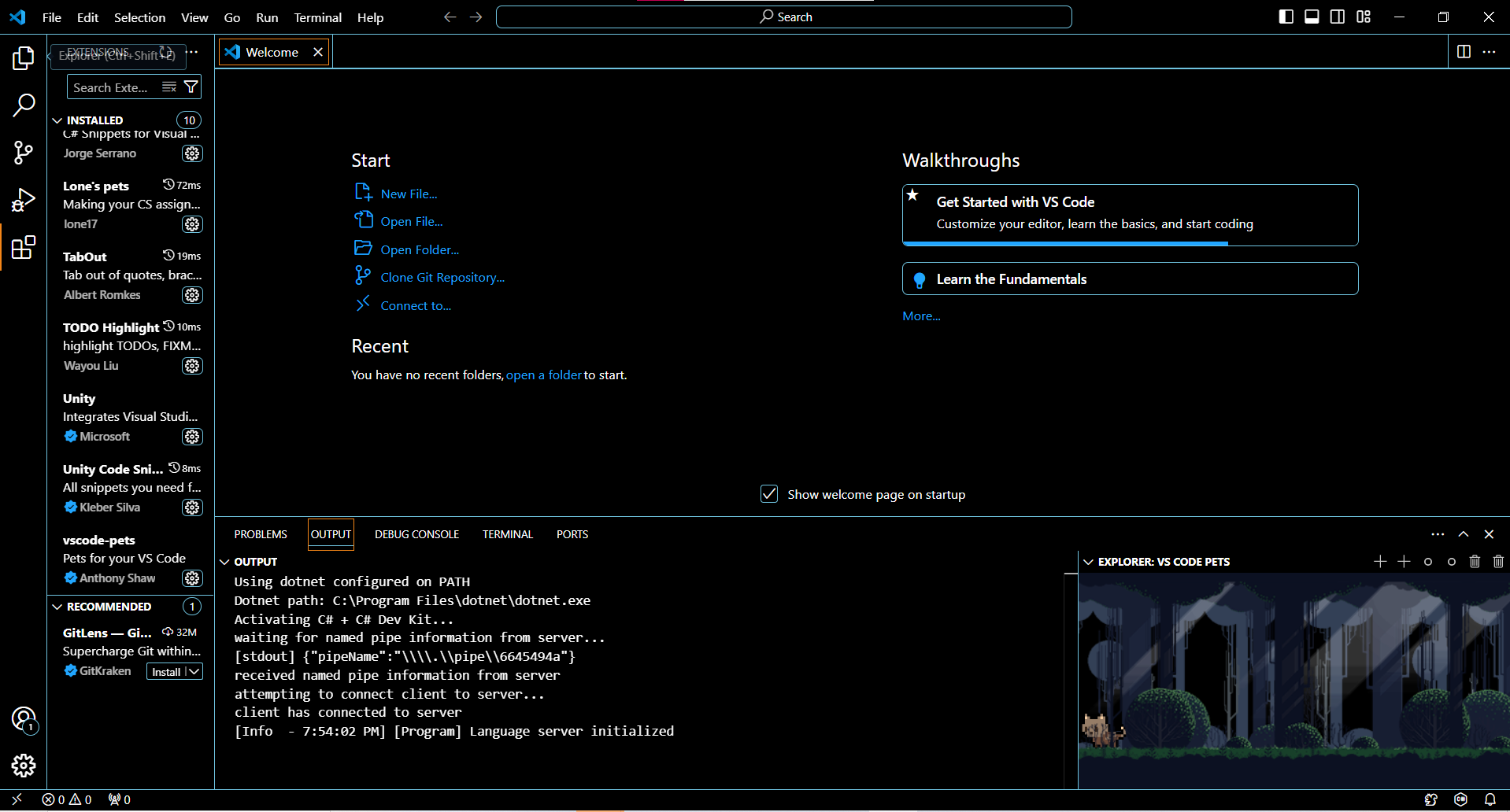
Task: Switch to the PORTS tab
Action: [572, 534]
